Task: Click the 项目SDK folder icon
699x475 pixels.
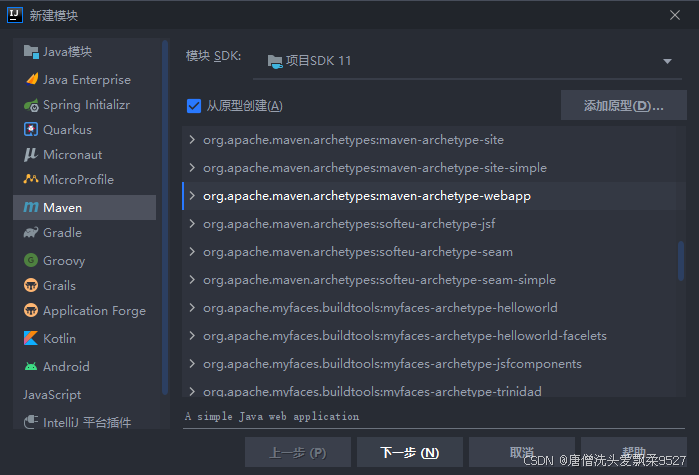Action: (275, 61)
